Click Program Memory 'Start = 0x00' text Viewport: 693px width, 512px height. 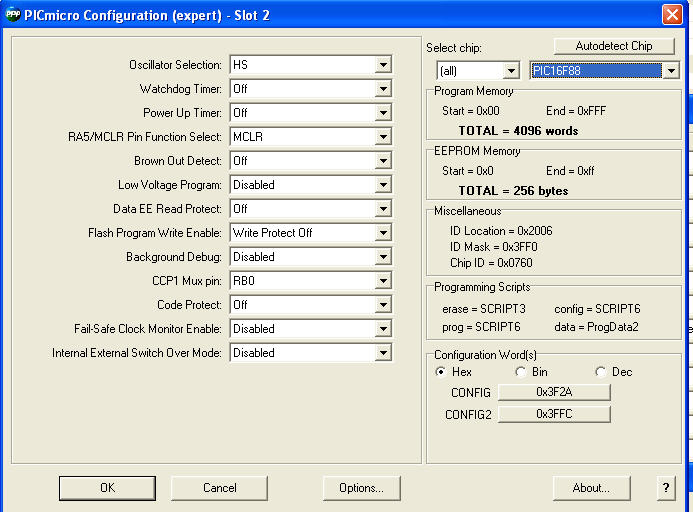pyautogui.click(x=471, y=111)
